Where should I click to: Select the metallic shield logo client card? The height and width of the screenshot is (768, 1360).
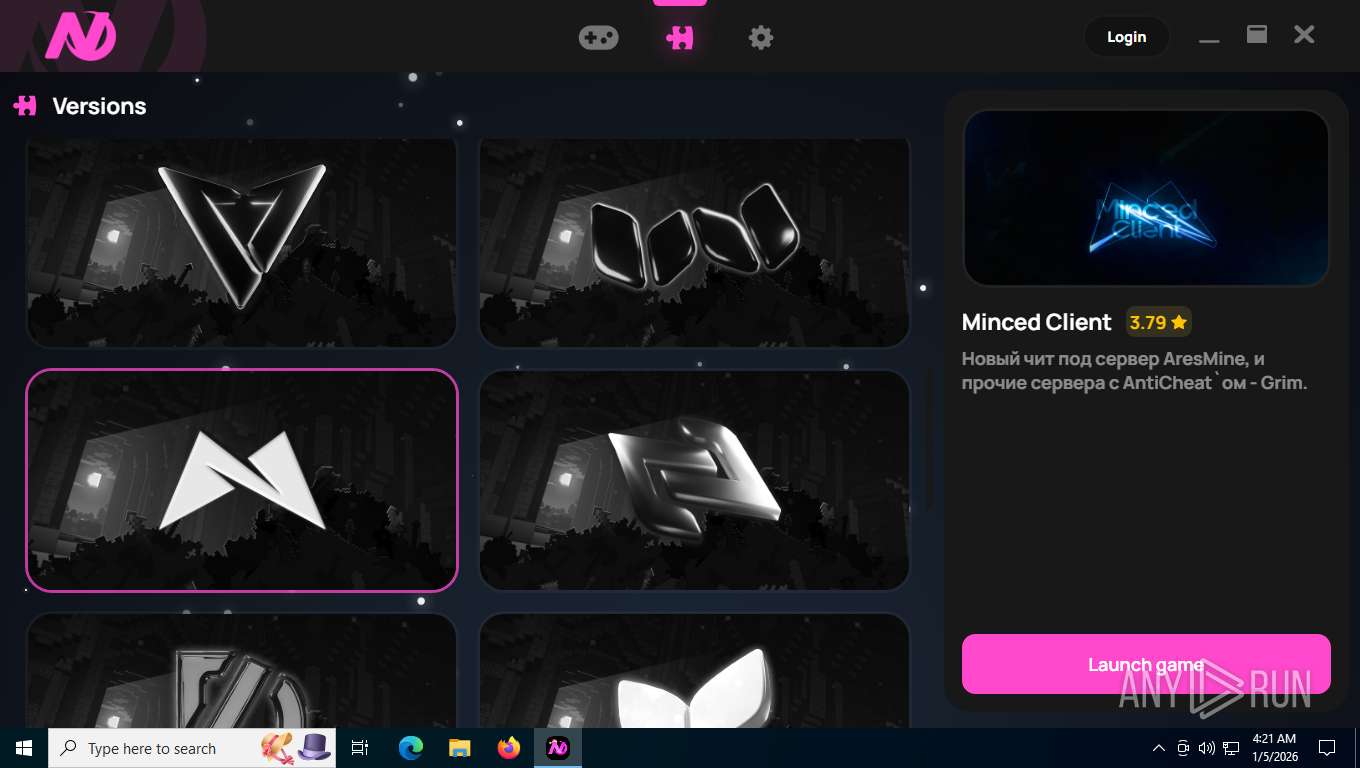tap(241, 670)
